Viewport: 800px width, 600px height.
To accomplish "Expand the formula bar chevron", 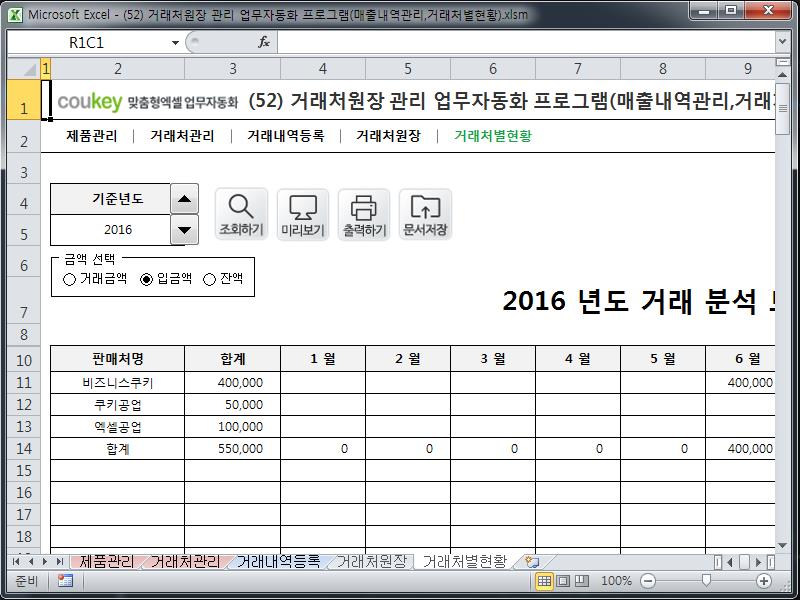I will (783, 42).
